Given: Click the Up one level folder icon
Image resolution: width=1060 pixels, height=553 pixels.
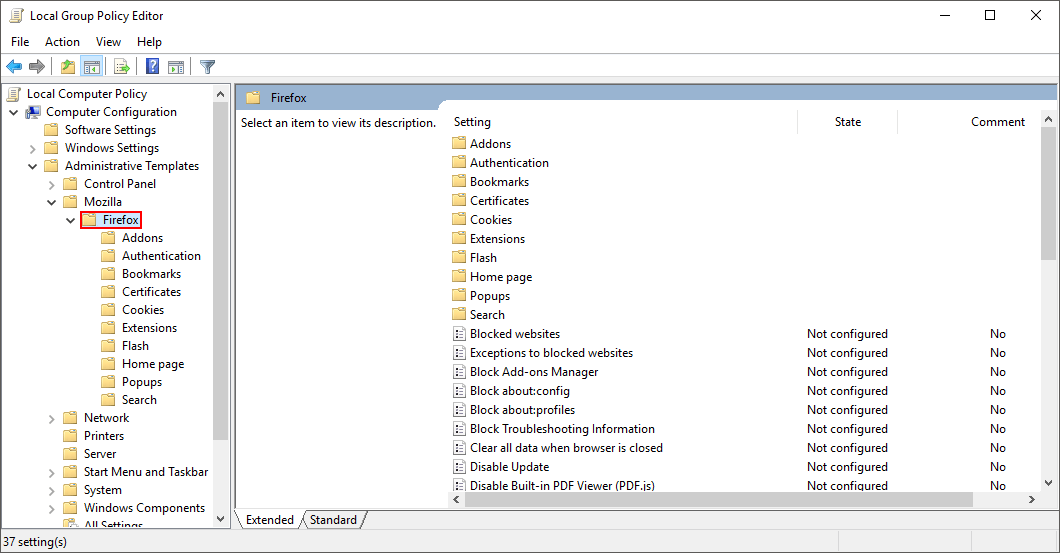Looking at the screenshot, I should point(68,66).
